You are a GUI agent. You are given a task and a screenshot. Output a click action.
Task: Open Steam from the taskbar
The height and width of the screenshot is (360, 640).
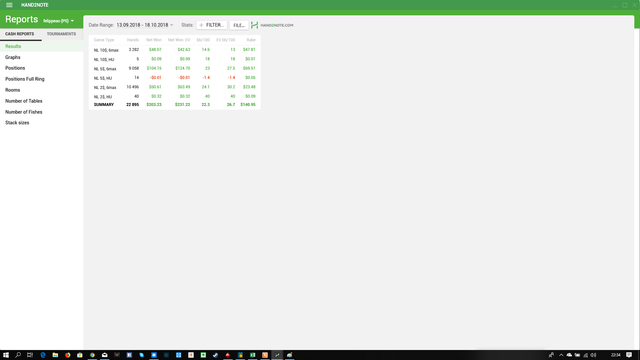(x=216, y=355)
